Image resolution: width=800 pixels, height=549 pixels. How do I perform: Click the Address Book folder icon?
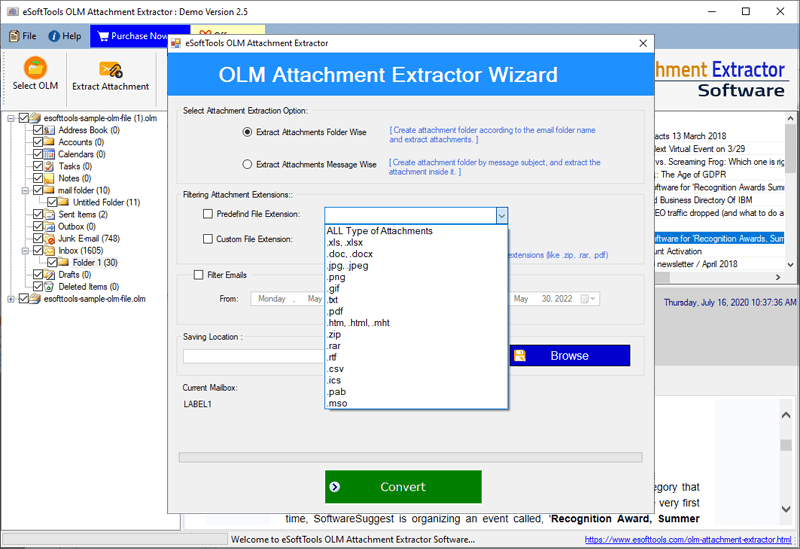click(49, 130)
